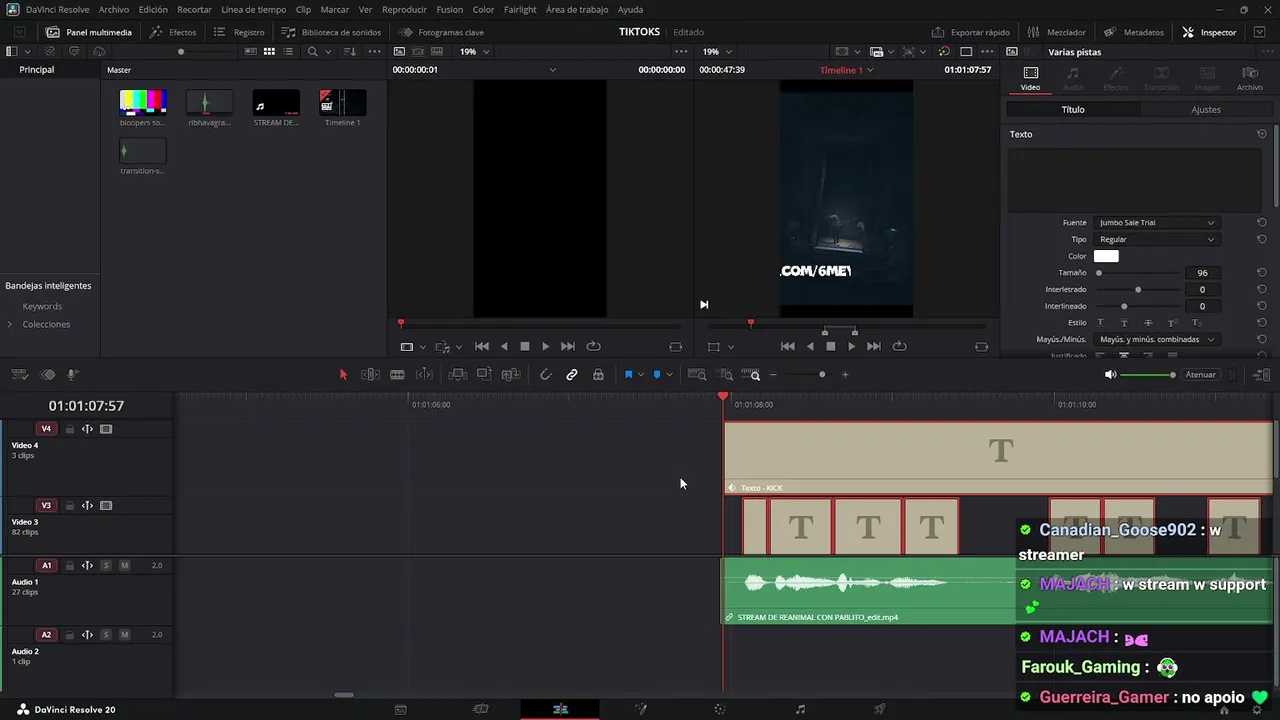Activate the Trim edit mode tool
The width and height of the screenshot is (1280, 720).
click(370, 374)
